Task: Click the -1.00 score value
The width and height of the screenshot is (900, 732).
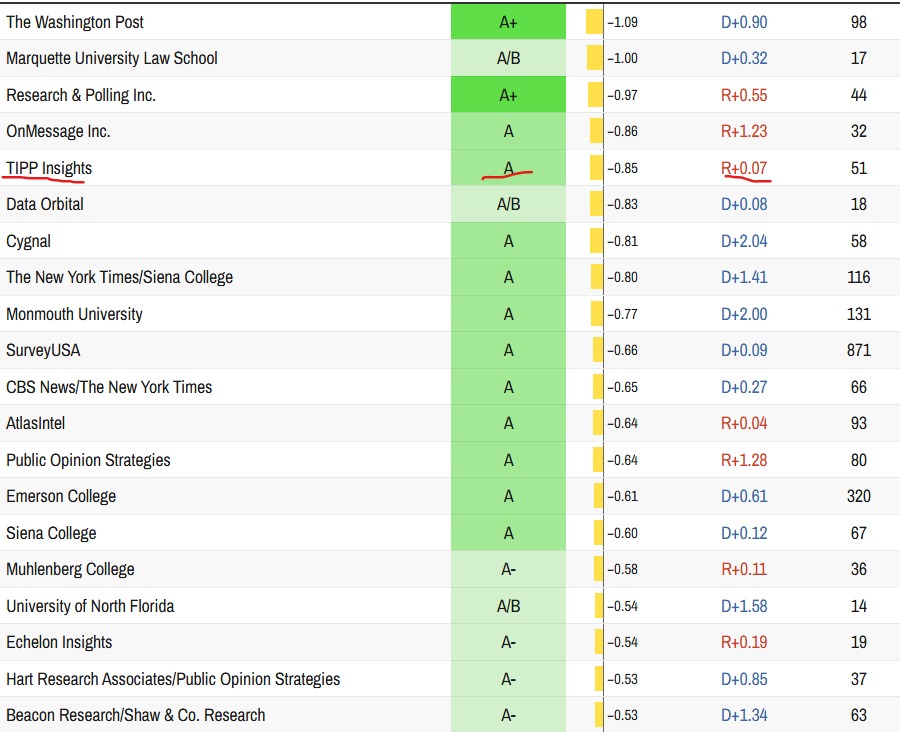Action: click(622, 58)
